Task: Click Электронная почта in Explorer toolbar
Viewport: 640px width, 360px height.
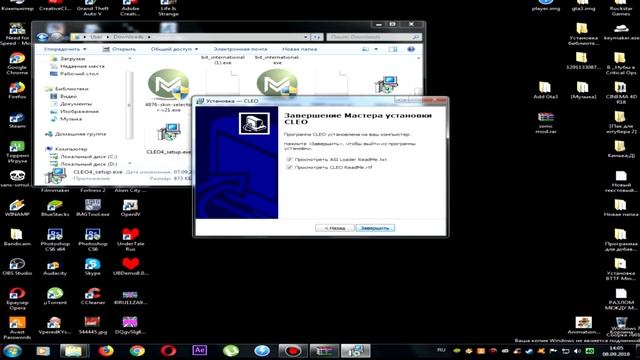Action: point(240,49)
